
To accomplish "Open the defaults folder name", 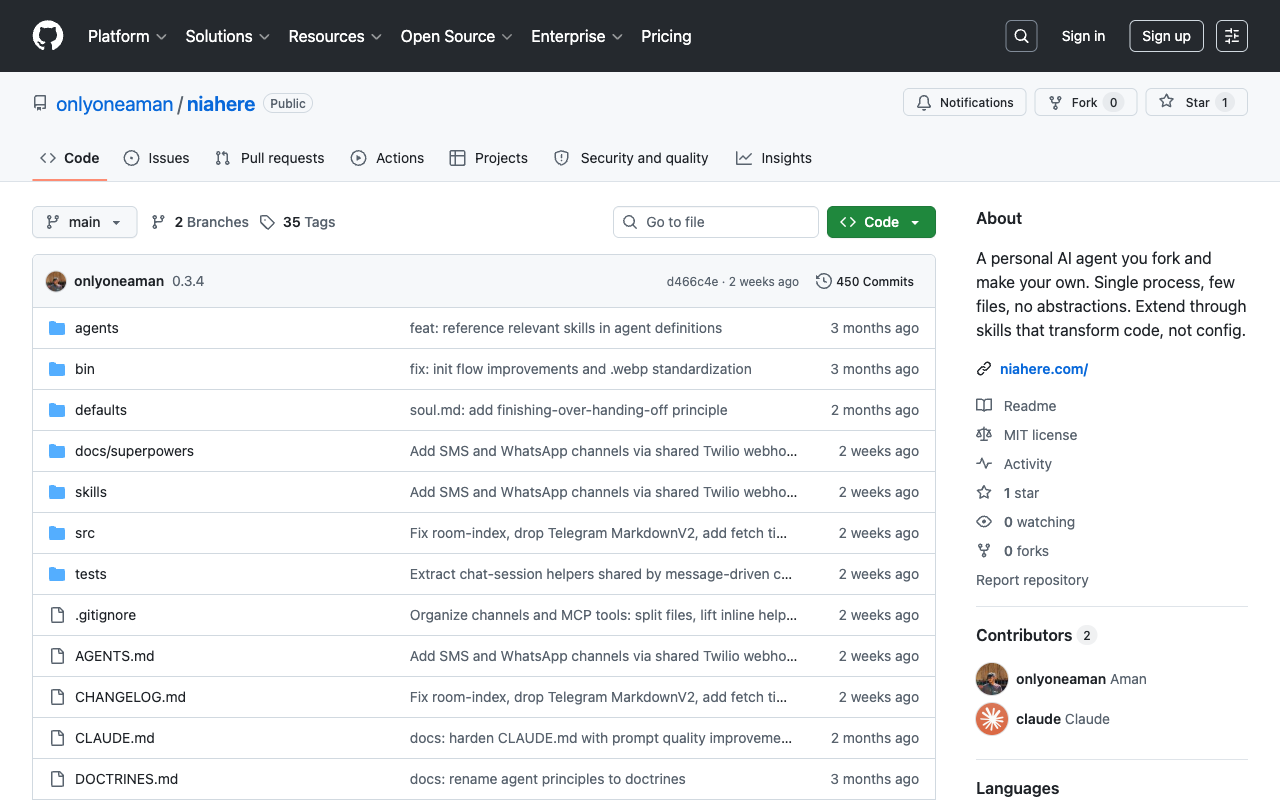I will pos(101,410).
